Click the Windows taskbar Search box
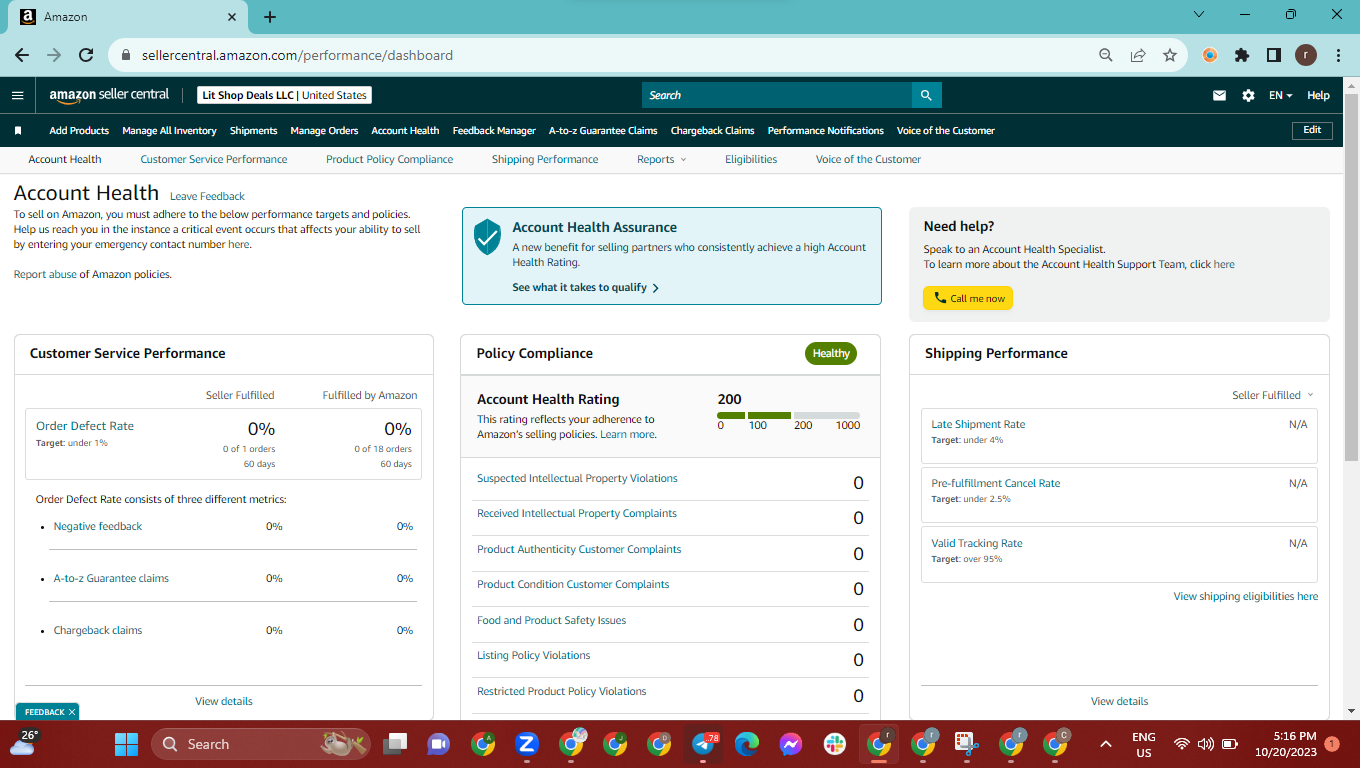 pyautogui.click(x=261, y=744)
